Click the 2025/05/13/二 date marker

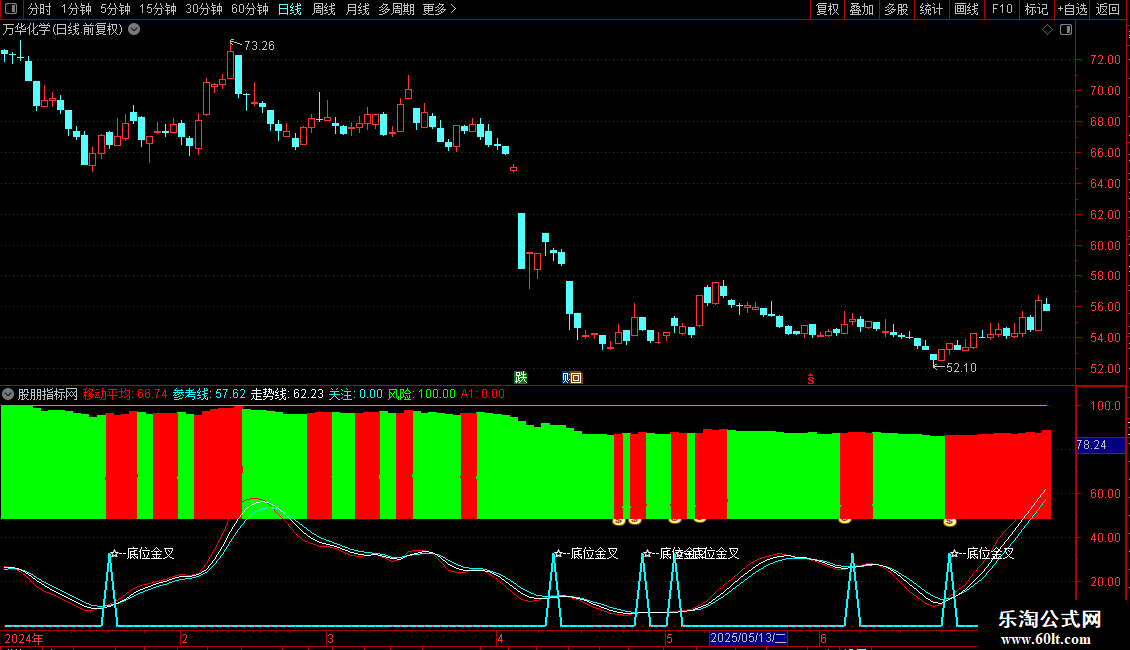coord(748,638)
